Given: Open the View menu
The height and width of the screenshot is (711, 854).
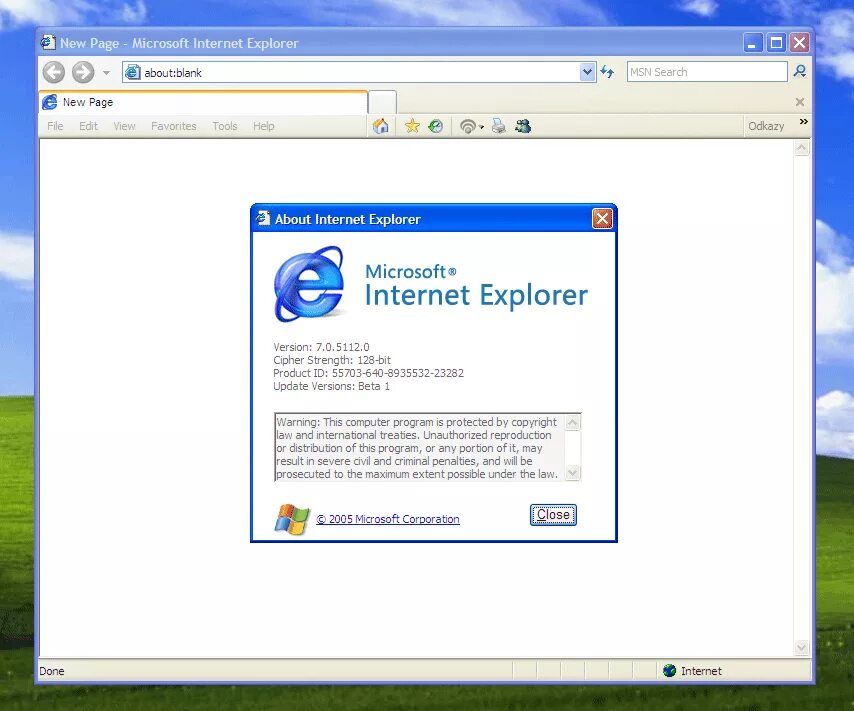Looking at the screenshot, I should 124,126.
